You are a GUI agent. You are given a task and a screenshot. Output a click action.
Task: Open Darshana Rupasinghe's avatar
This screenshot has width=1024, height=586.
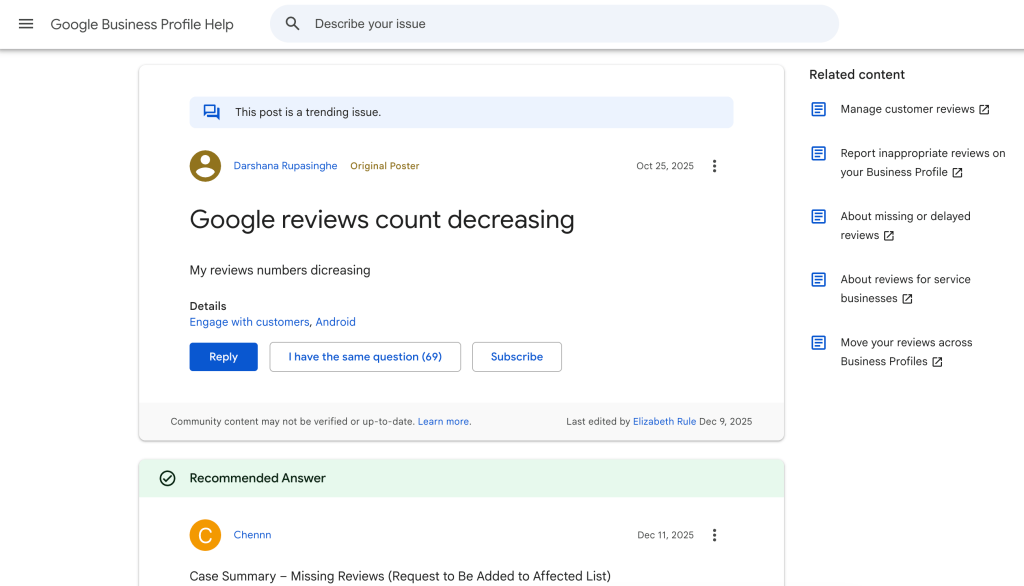click(x=205, y=166)
